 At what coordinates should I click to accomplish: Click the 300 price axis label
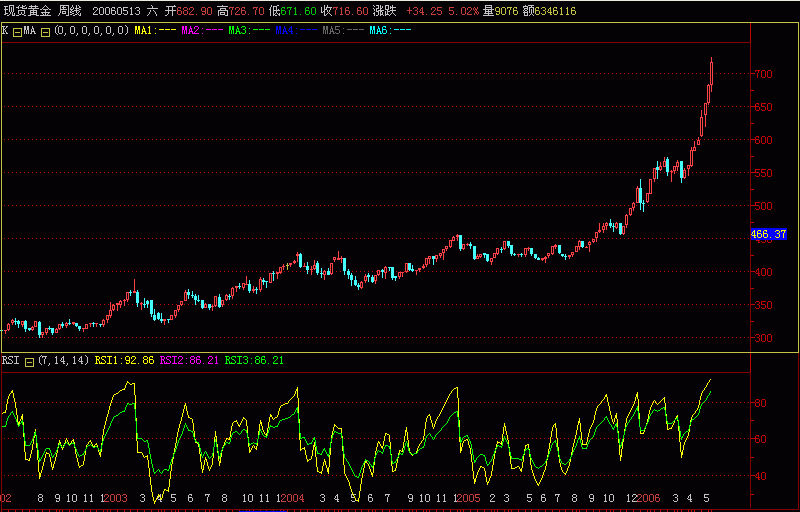(765, 338)
